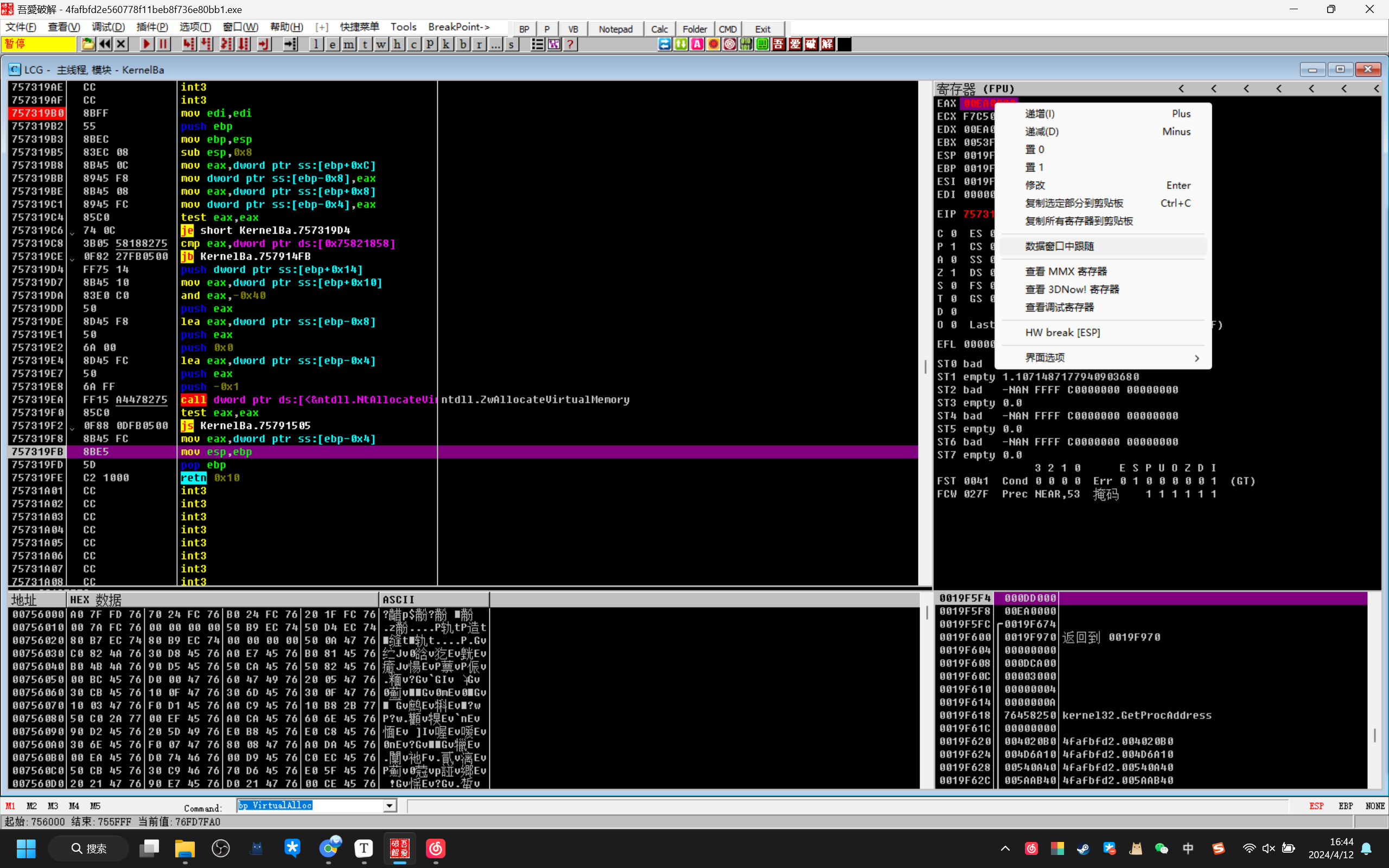Open References window with 'r' button
This screenshot has height=868, width=1389.
click(x=479, y=44)
